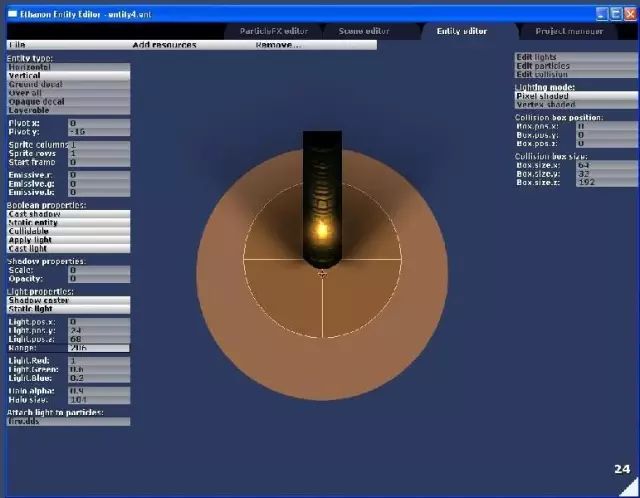
Task: Maximize the Ethanon Entity Editor window
Action: pos(616,14)
